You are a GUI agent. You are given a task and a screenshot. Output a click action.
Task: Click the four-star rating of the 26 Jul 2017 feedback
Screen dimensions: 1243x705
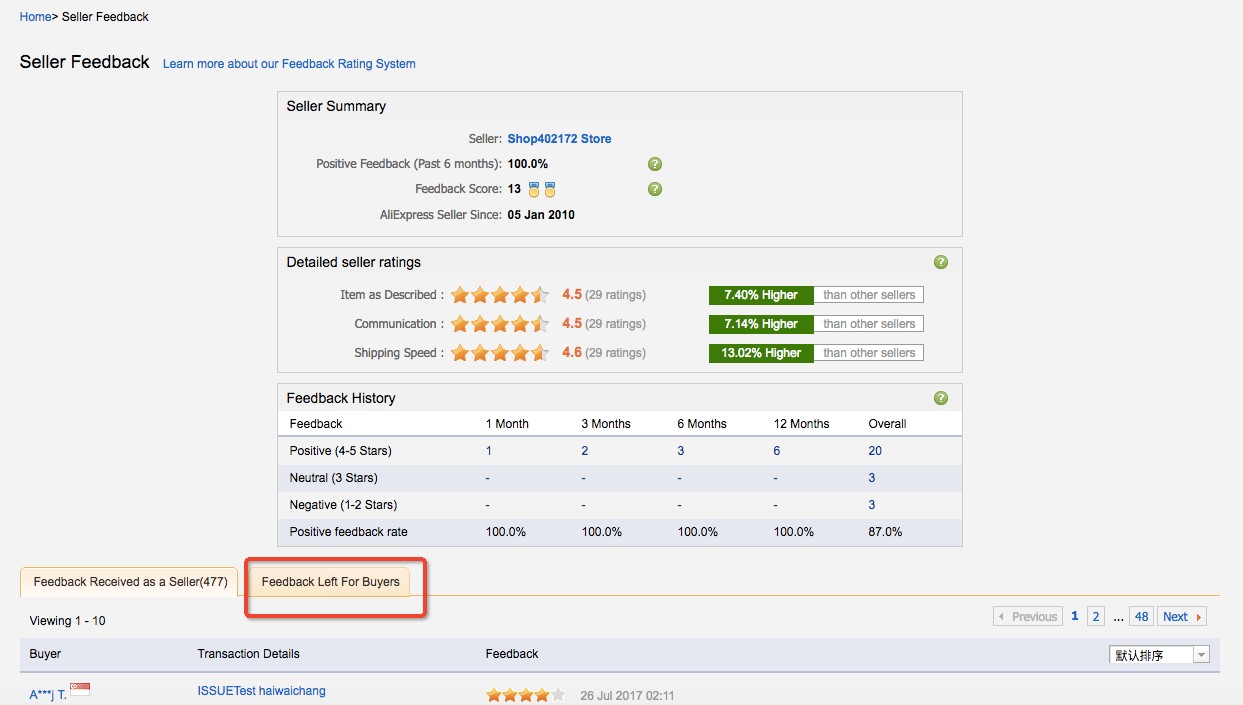525,695
